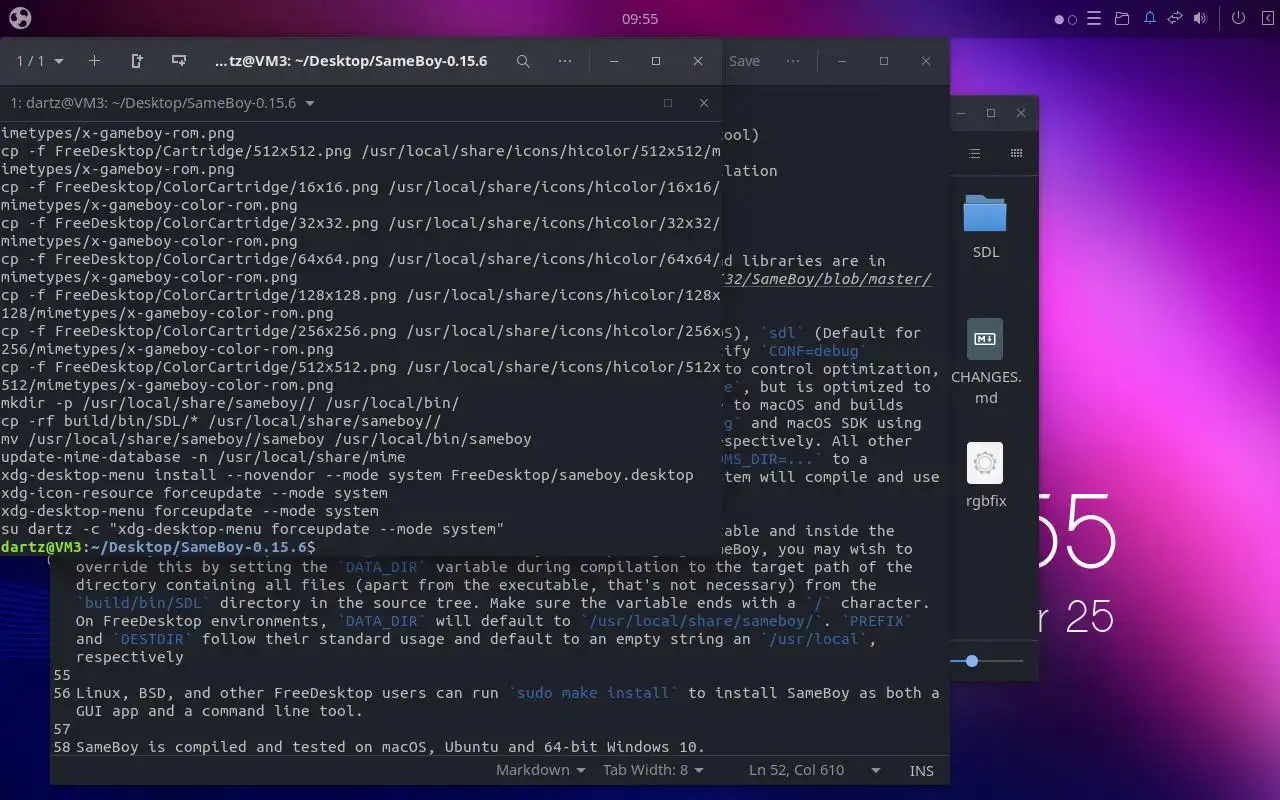Click the 'CONF=debug' text in the editor

point(813,351)
